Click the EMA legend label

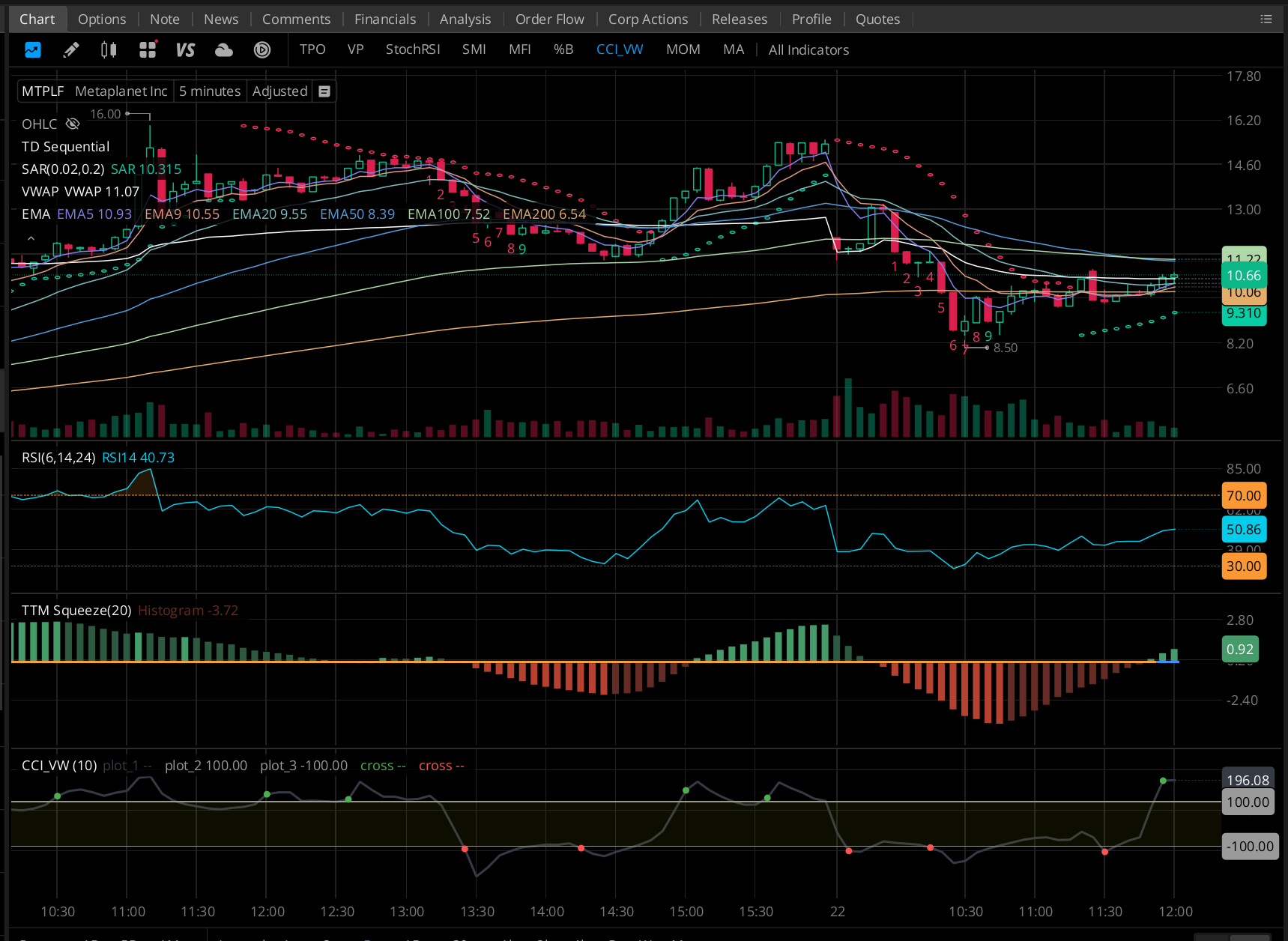[x=36, y=214]
